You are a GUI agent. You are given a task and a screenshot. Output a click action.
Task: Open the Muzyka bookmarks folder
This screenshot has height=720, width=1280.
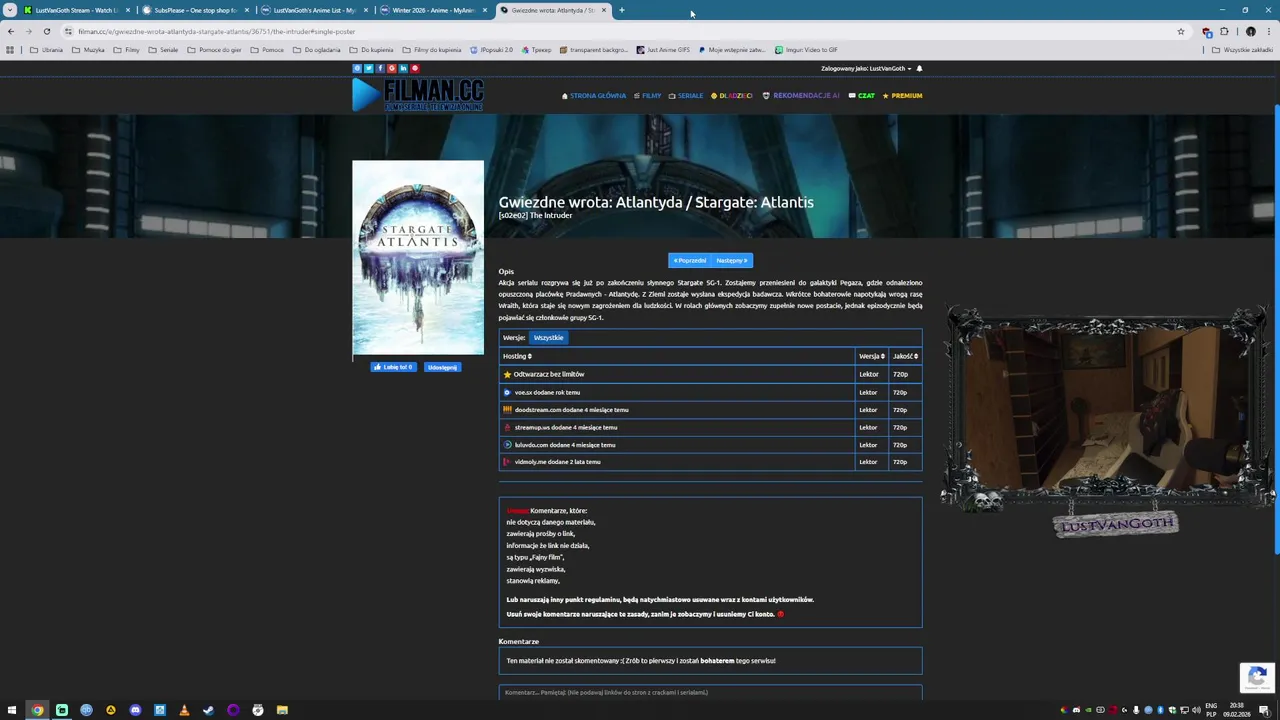pos(88,50)
